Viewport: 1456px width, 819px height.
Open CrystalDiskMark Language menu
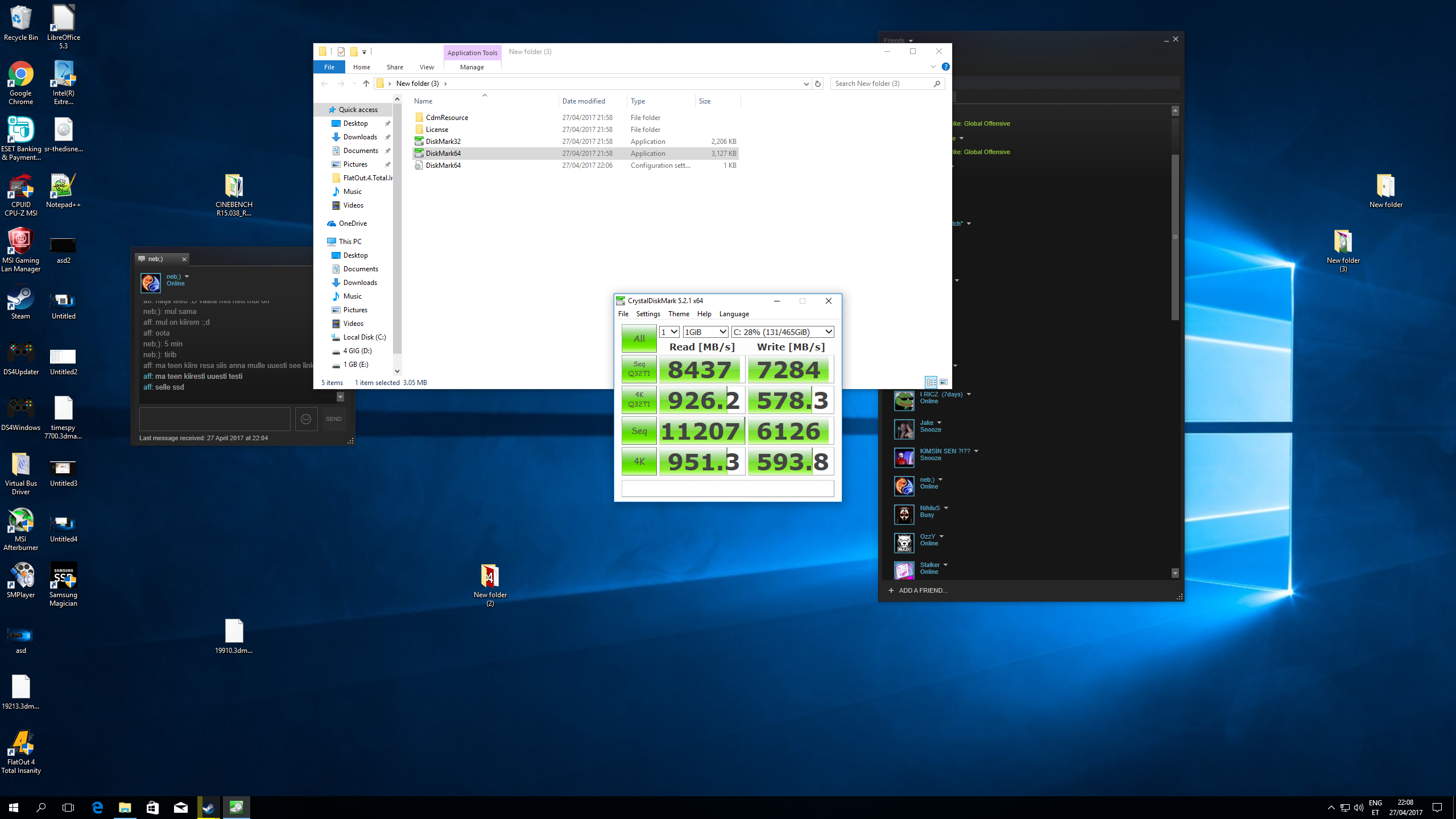[x=734, y=314]
